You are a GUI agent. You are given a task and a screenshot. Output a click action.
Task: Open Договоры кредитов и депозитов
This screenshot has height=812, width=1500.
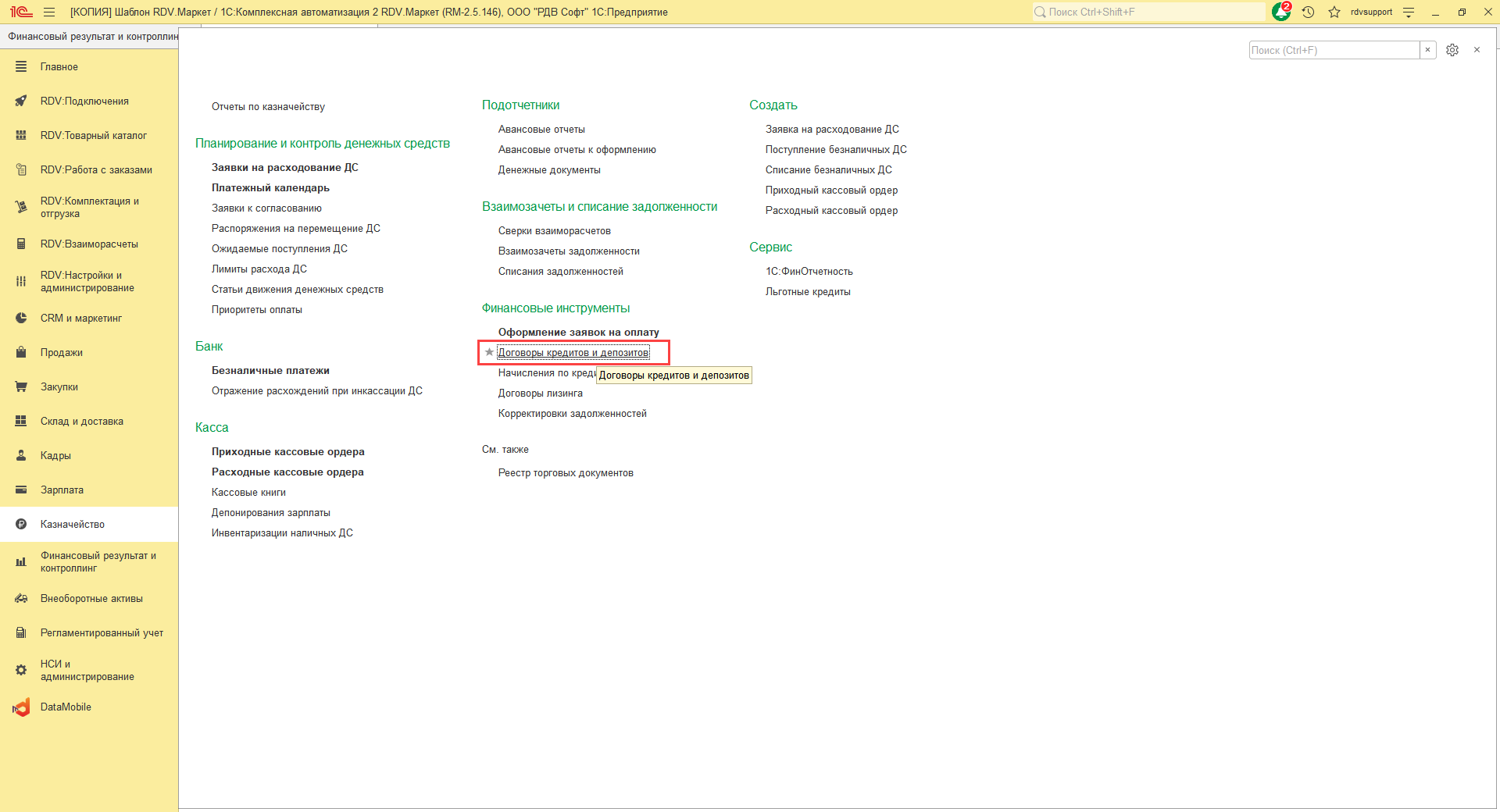point(573,353)
